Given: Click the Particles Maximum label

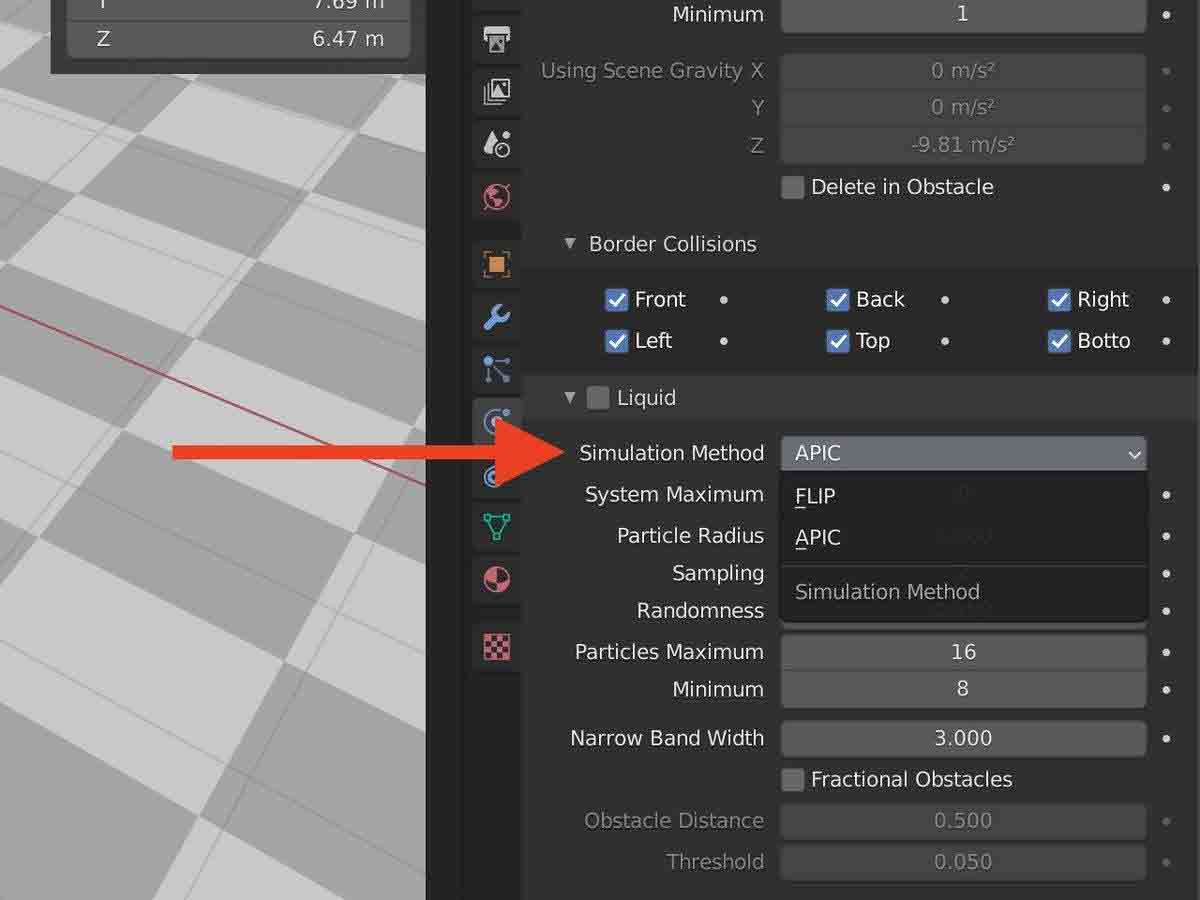Looking at the screenshot, I should coord(669,652).
